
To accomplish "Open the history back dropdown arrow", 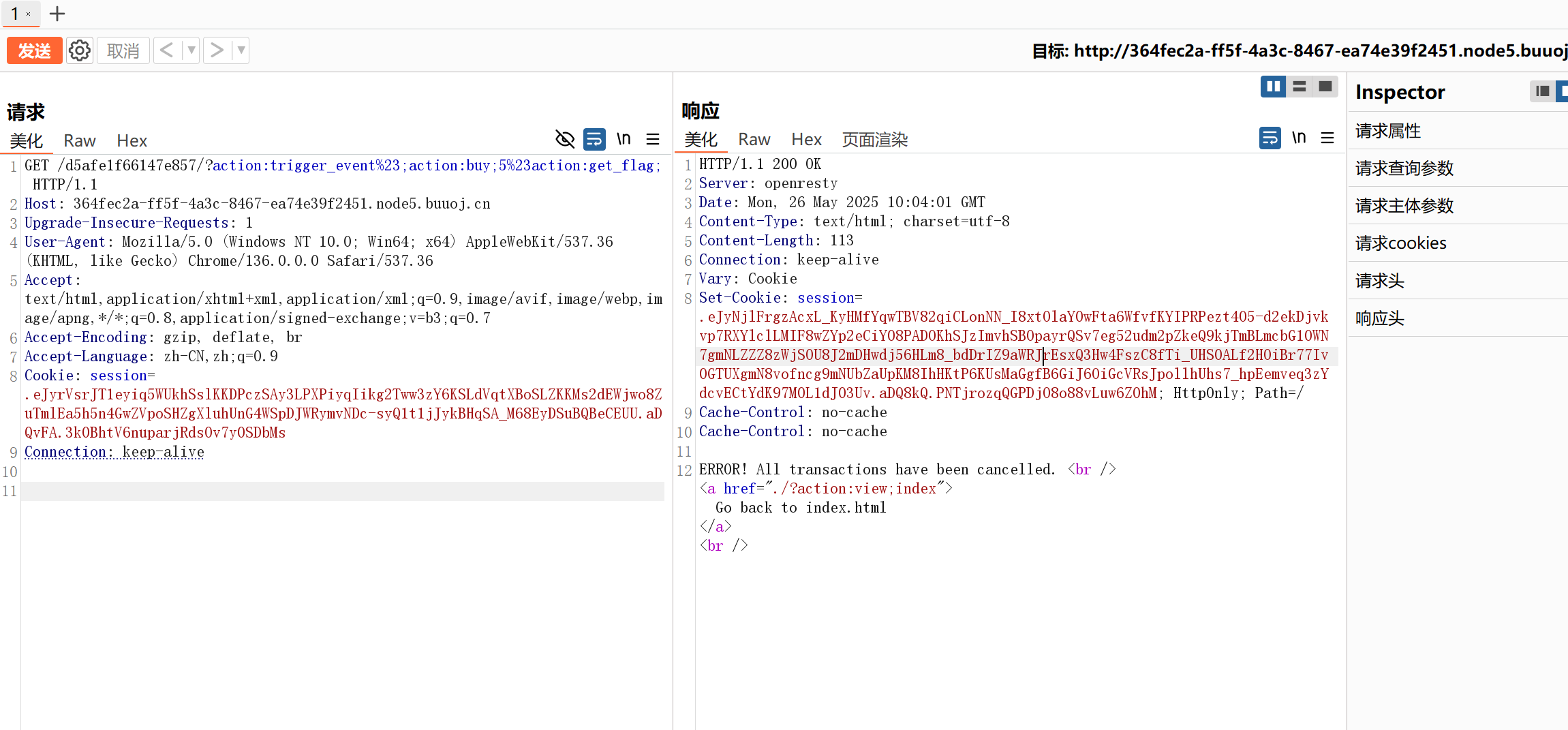I will pyautogui.click(x=191, y=50).
